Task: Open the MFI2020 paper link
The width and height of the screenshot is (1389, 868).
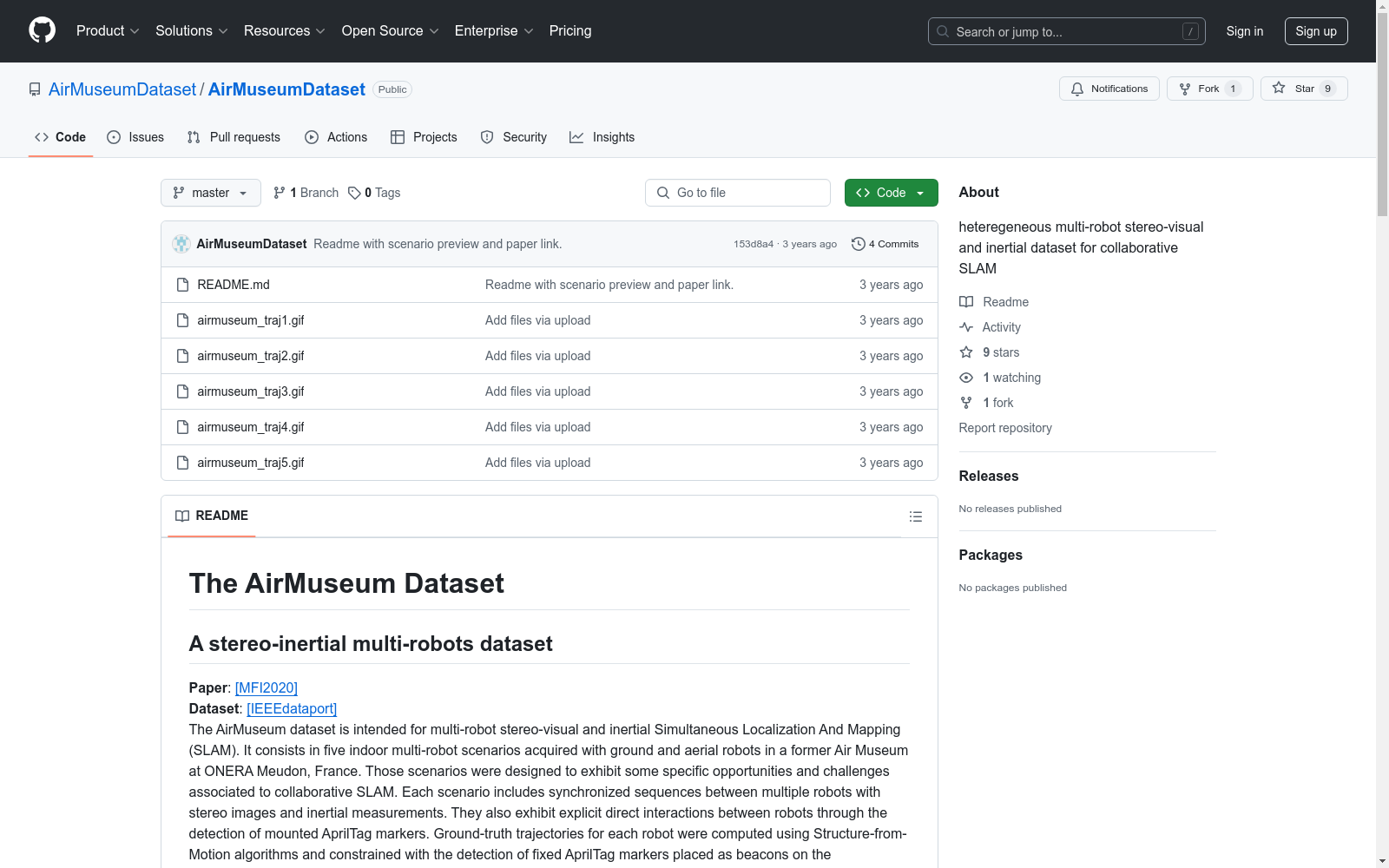Action: tap(267, 688)
